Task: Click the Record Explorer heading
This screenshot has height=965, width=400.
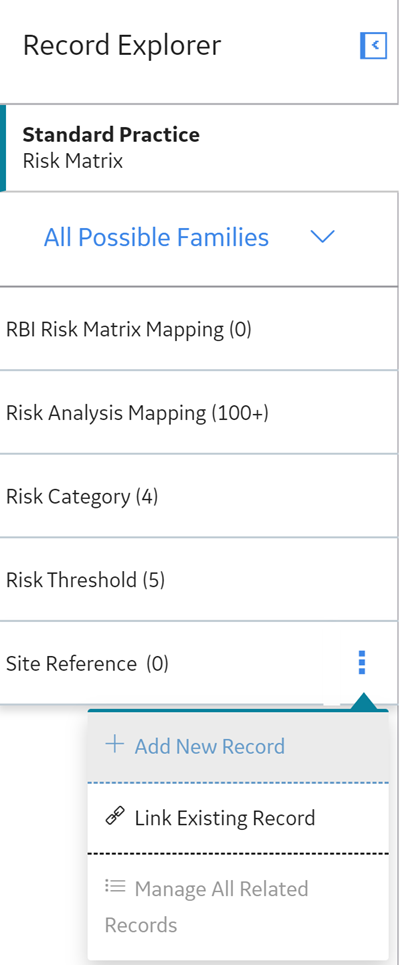Action: [122, 46]
